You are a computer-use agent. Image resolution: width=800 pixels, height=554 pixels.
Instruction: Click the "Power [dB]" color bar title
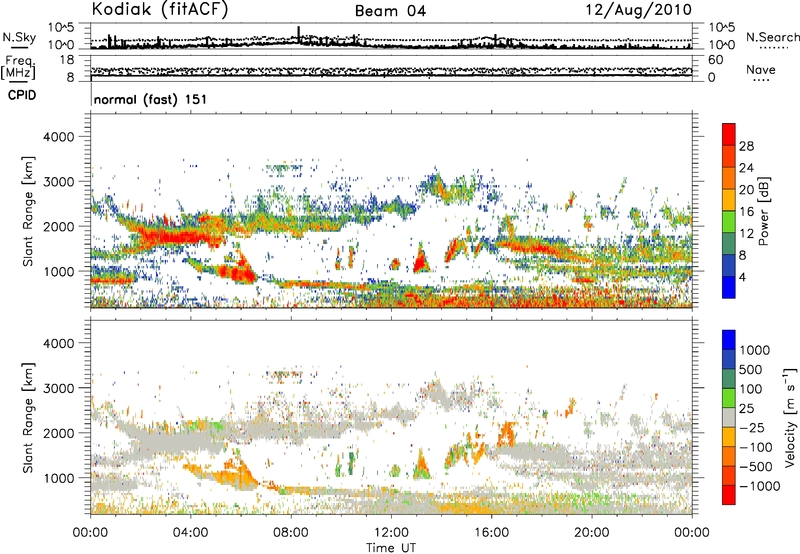click(764, 211)
